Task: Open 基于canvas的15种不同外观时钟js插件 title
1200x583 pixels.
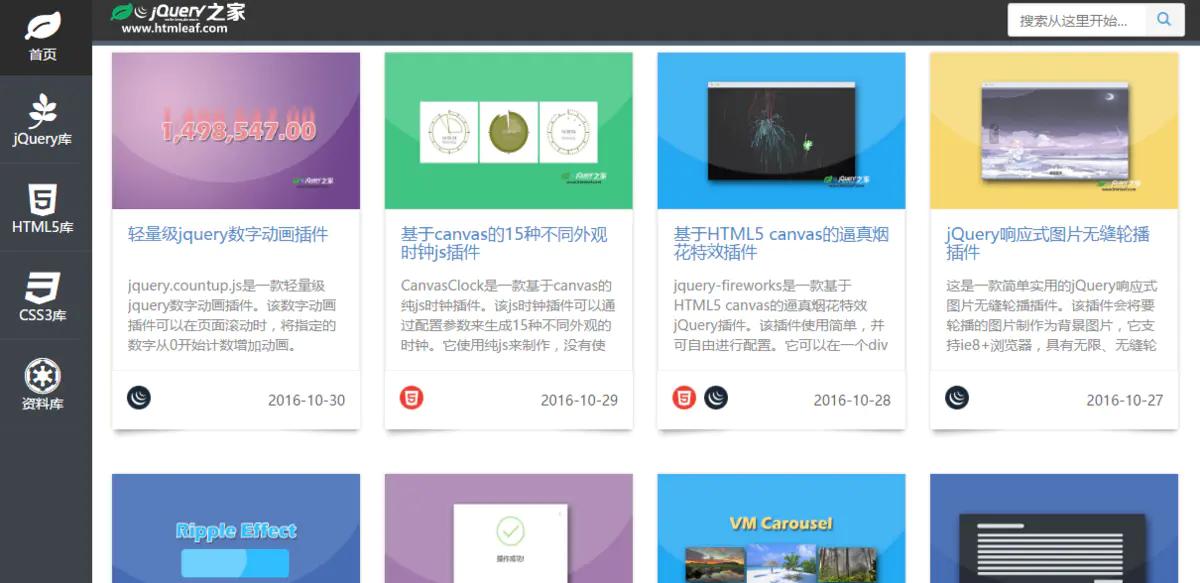Action: [x=504, y=244]
